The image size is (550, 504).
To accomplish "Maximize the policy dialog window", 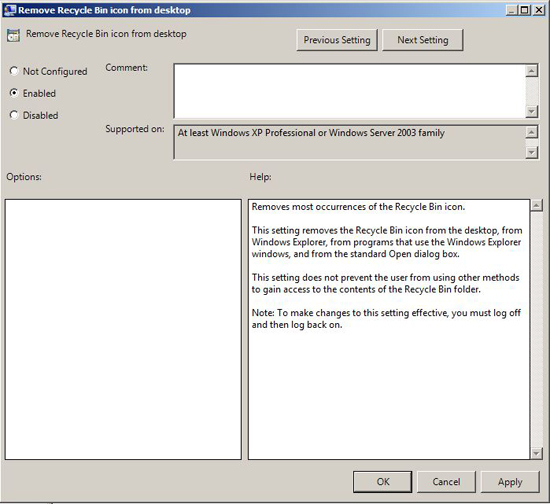I will [x=524, y=10].
